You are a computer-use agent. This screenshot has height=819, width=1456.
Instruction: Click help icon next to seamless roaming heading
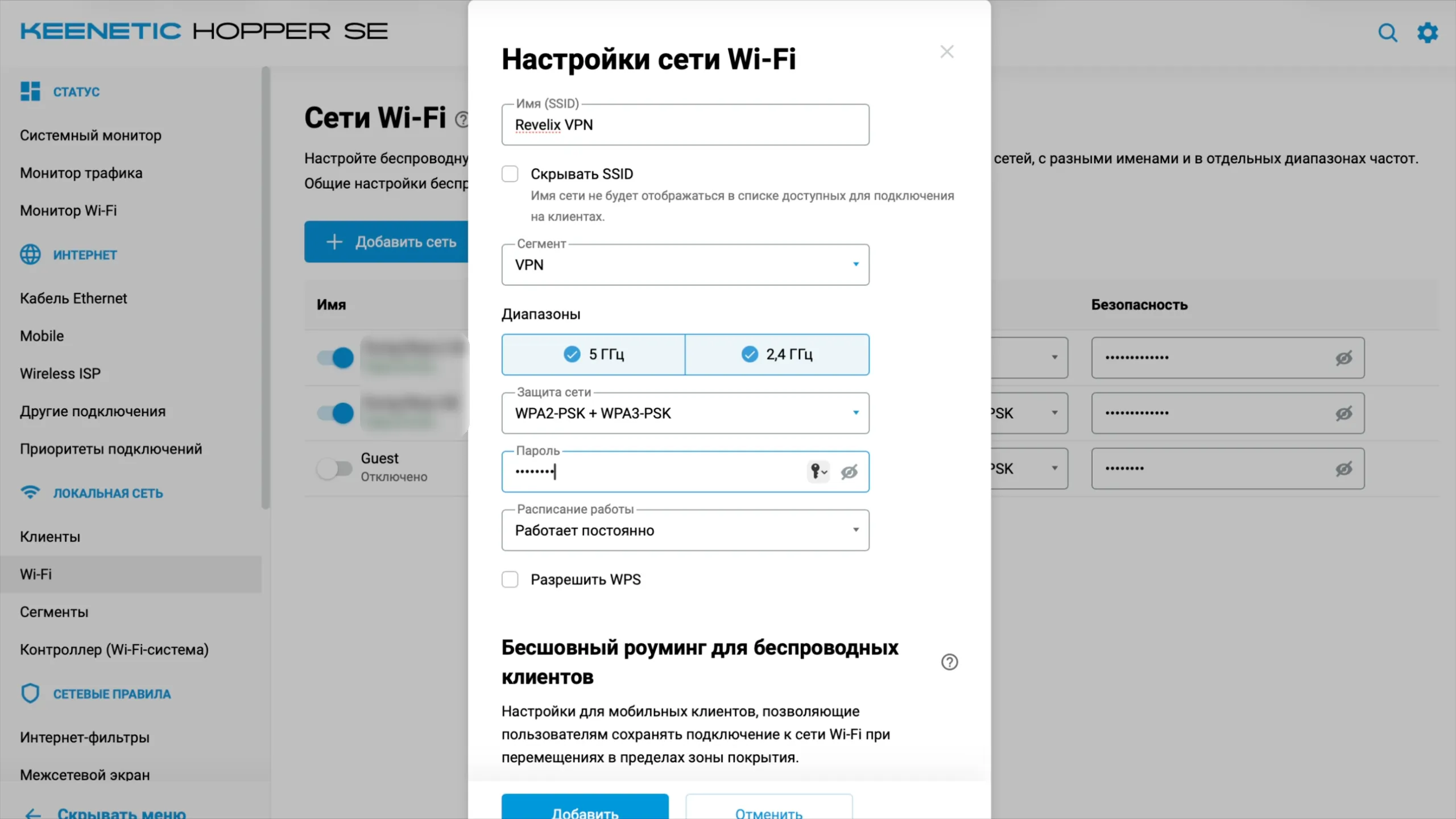[949, 662]
